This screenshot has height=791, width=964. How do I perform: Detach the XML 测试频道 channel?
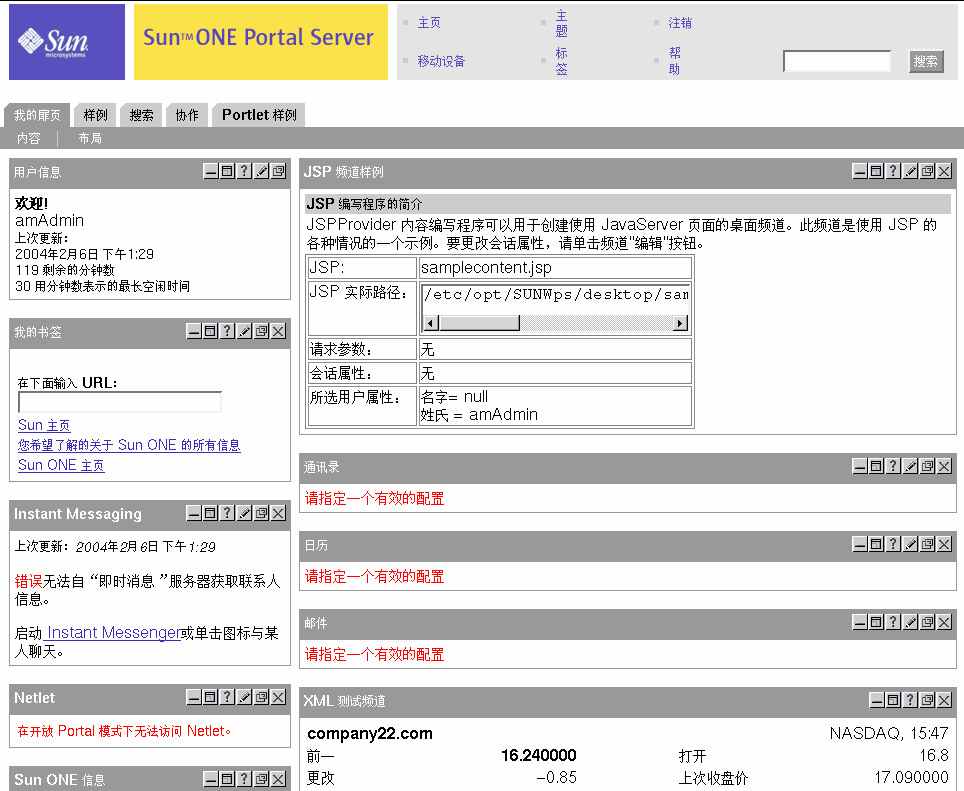pyautogui.click(x=928, y=700)
